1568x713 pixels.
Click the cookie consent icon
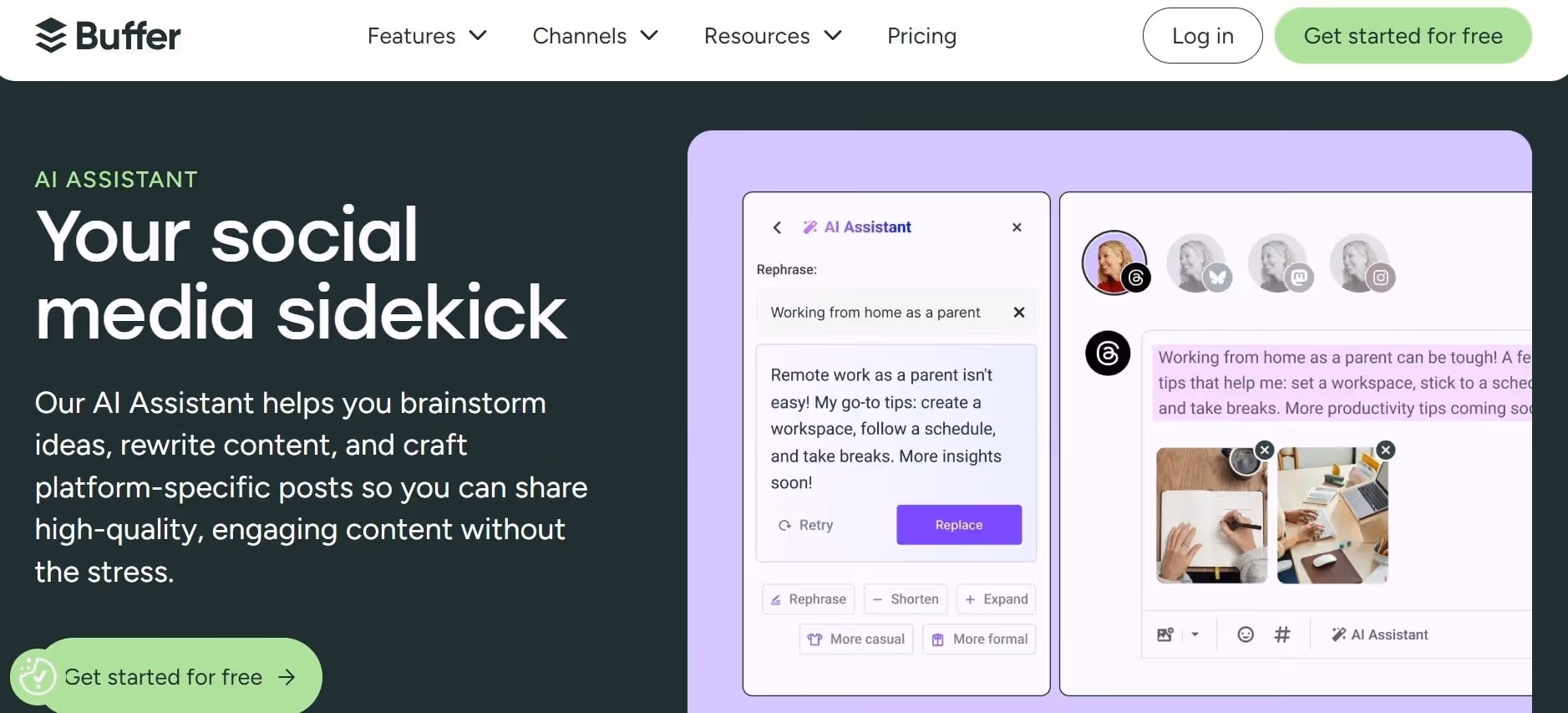(x=36, y=676)
